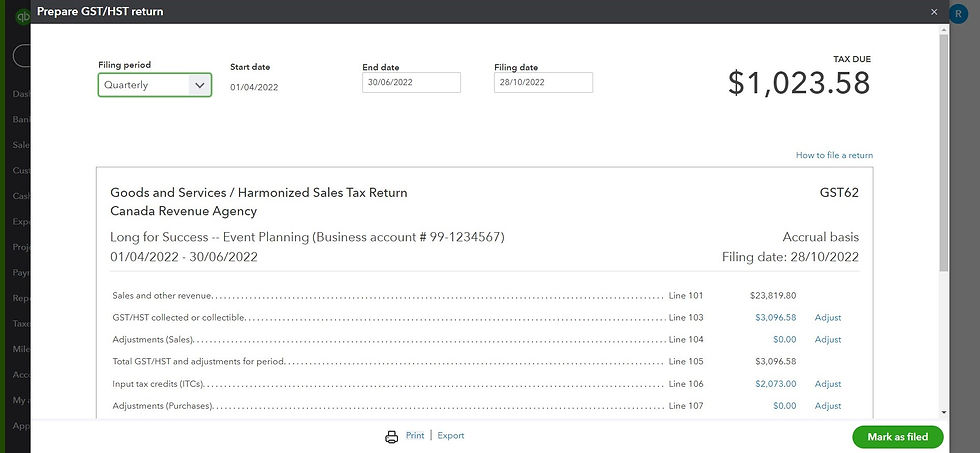Click the Start date value 01/04/2022
The width and height of the screenshot is (980, 453).
pyautogui.click(x=254, y=87)
